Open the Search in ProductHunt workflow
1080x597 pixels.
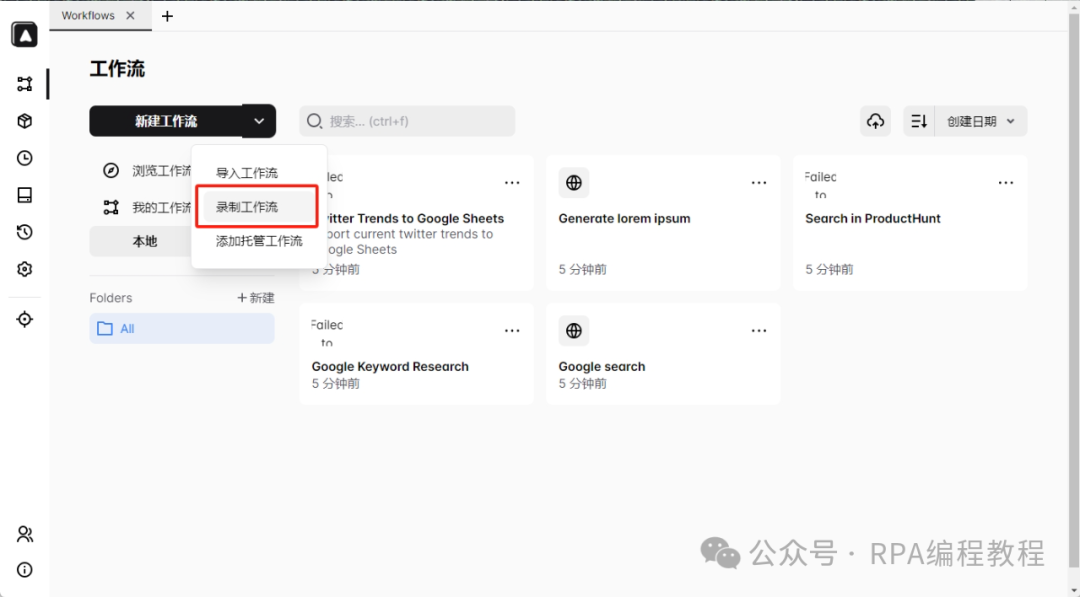coord(873,219)
